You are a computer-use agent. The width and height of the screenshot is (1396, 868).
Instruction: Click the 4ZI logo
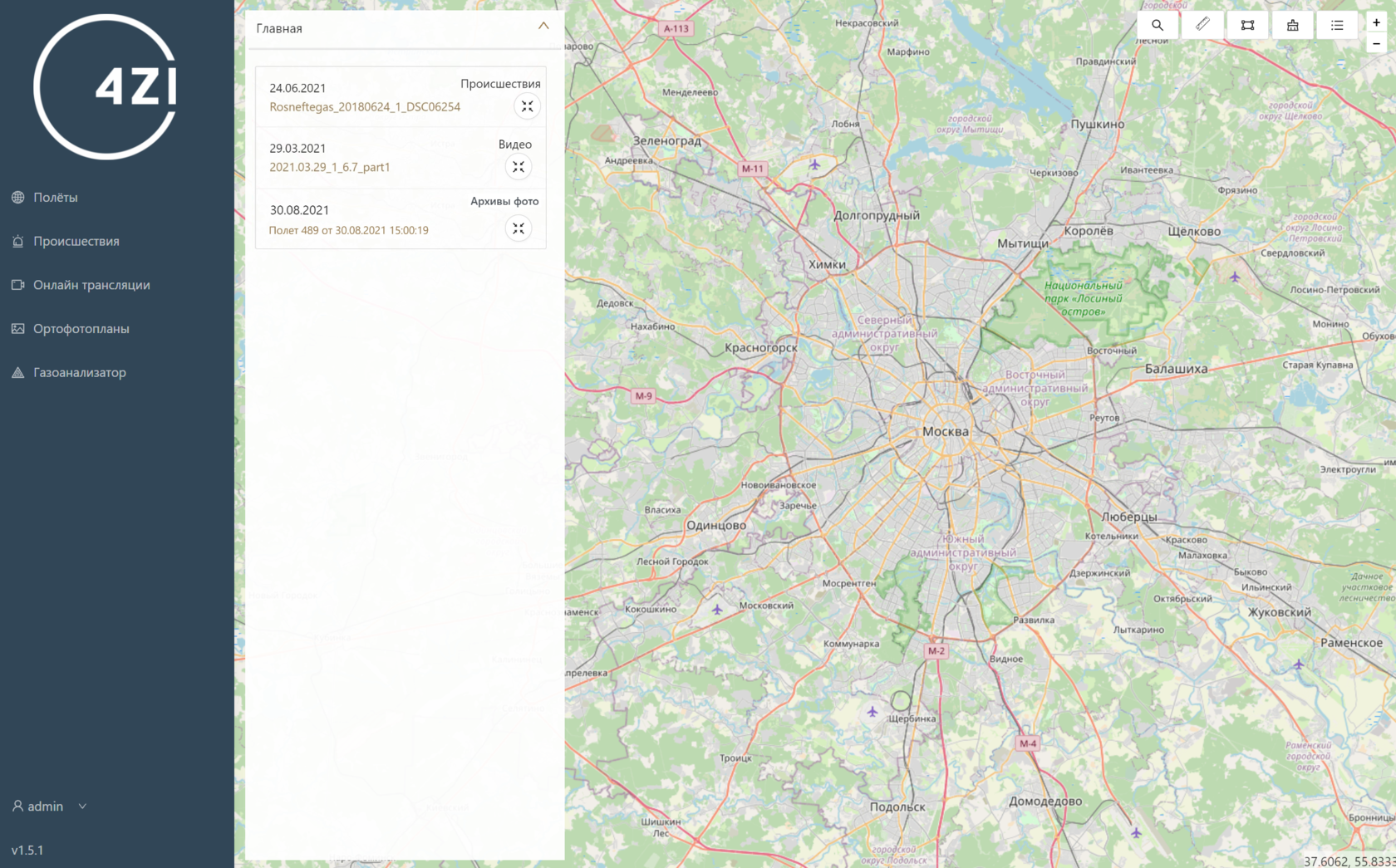tap(106, 86)
